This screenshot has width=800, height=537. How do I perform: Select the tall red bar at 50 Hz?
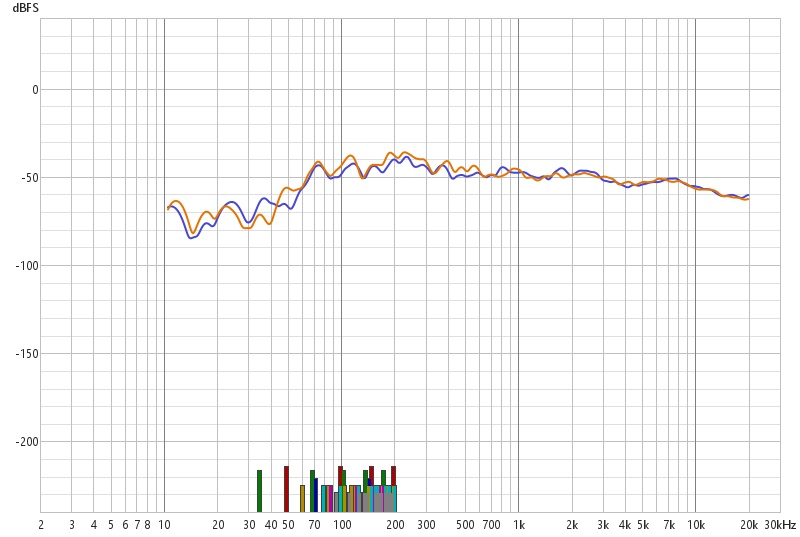pyautogui.click(x=286, y=488)
